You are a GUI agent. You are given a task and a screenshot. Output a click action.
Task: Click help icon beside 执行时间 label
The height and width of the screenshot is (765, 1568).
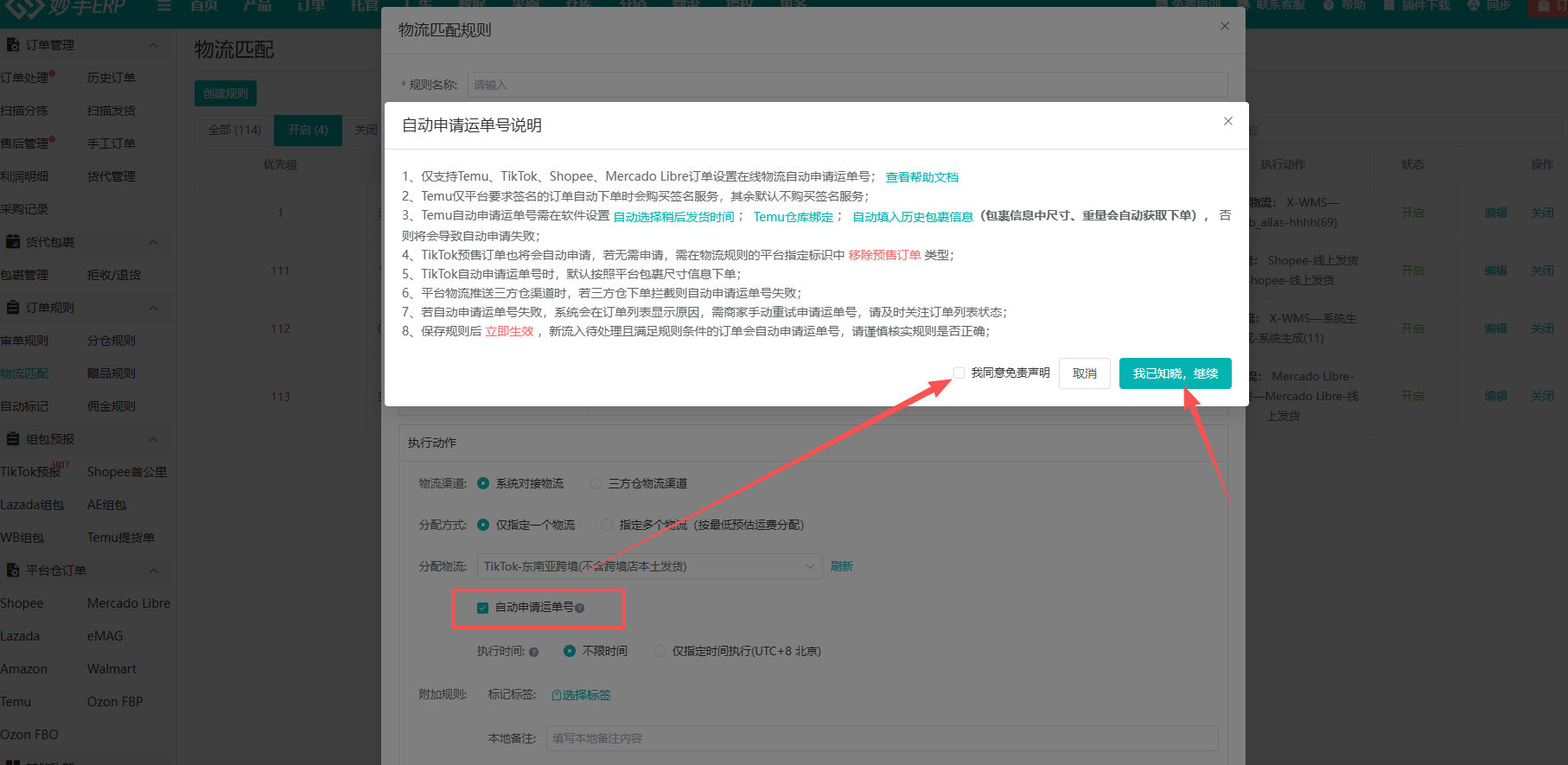click(x=533, y=652)
